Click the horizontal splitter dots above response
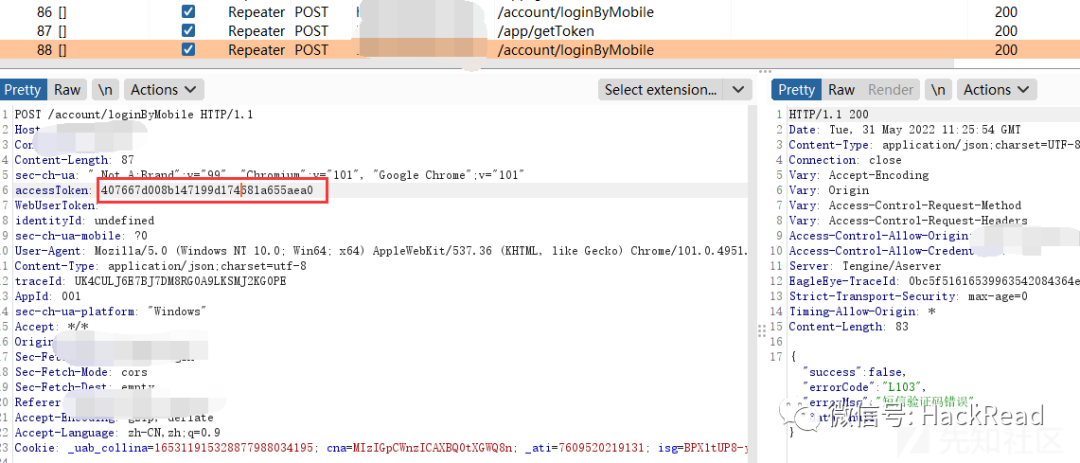The height and width of the screenshot is (463, 1080). [x=765, y=71]
